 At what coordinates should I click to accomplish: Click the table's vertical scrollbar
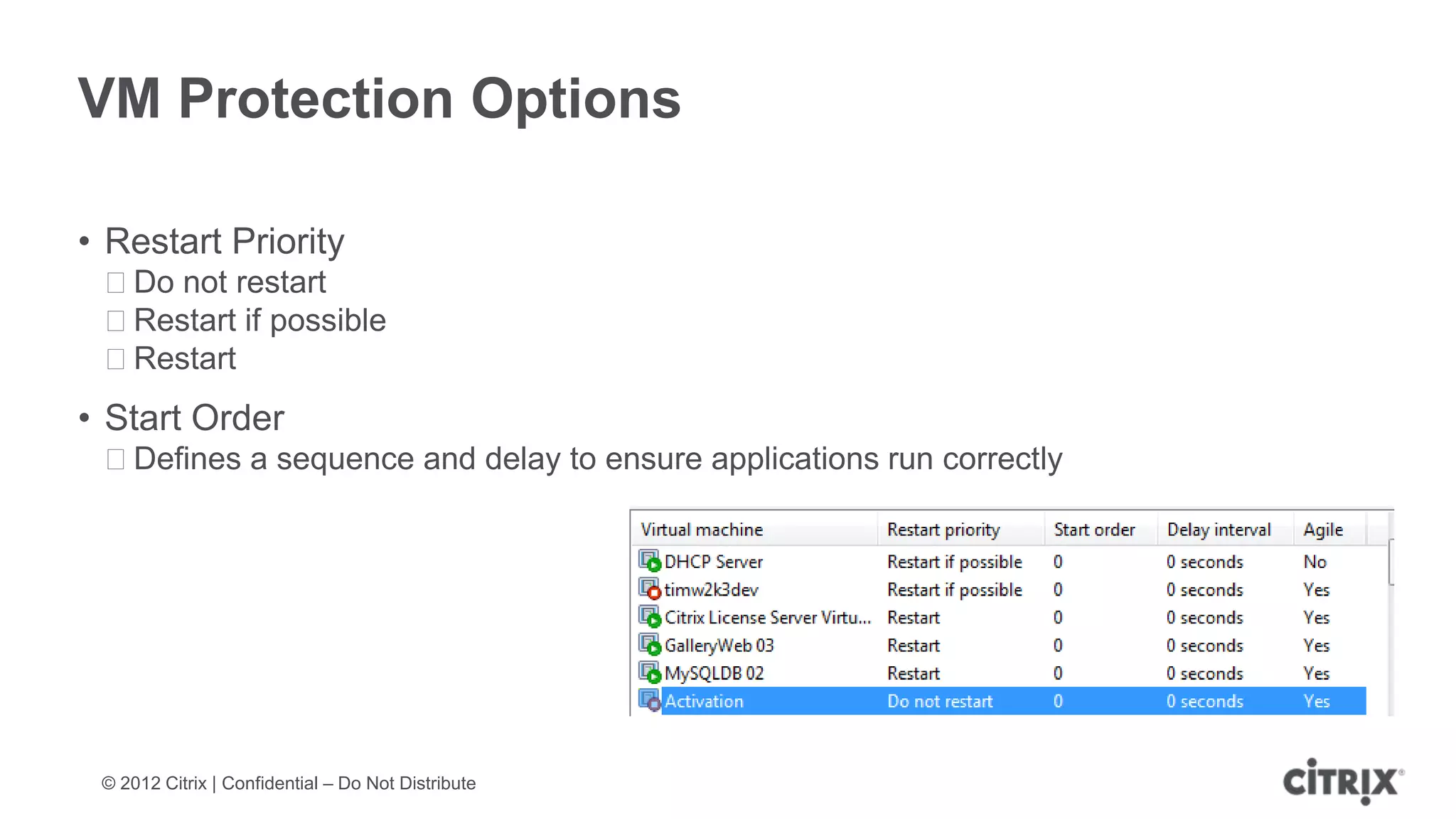[x=1391, y=562]
